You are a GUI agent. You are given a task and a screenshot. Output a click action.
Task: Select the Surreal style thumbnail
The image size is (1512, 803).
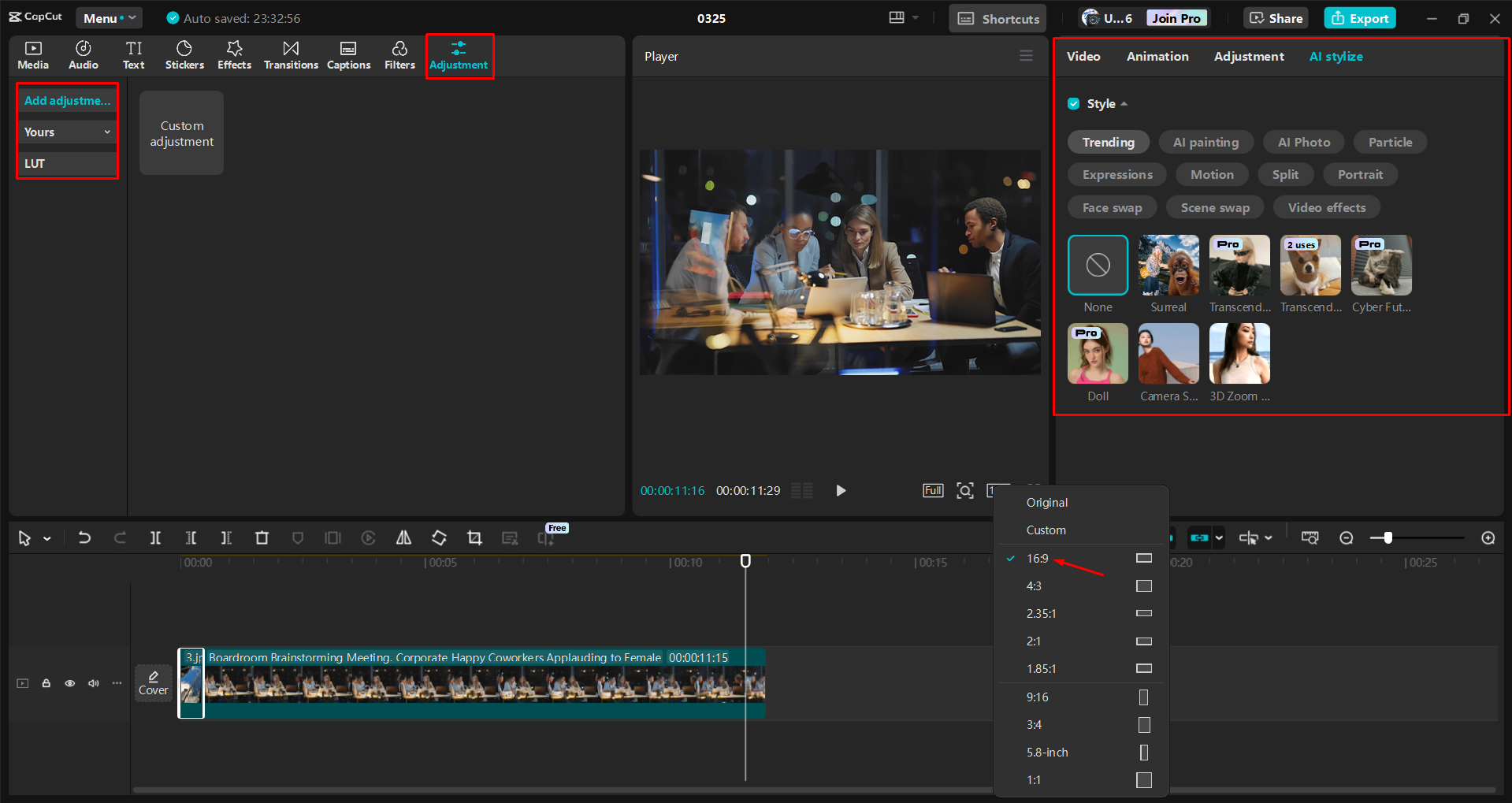pos(1168,265)
